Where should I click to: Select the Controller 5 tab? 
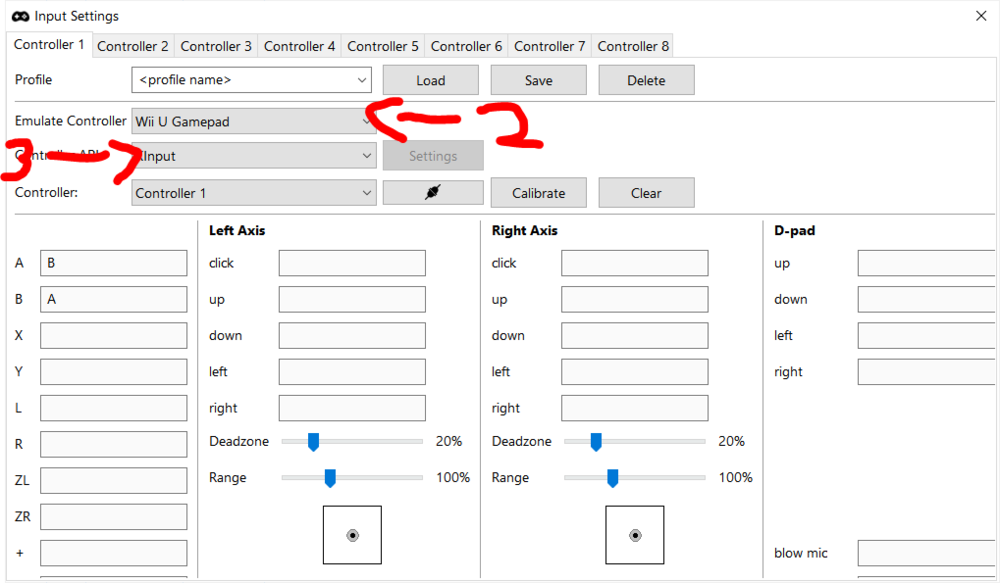383,46
